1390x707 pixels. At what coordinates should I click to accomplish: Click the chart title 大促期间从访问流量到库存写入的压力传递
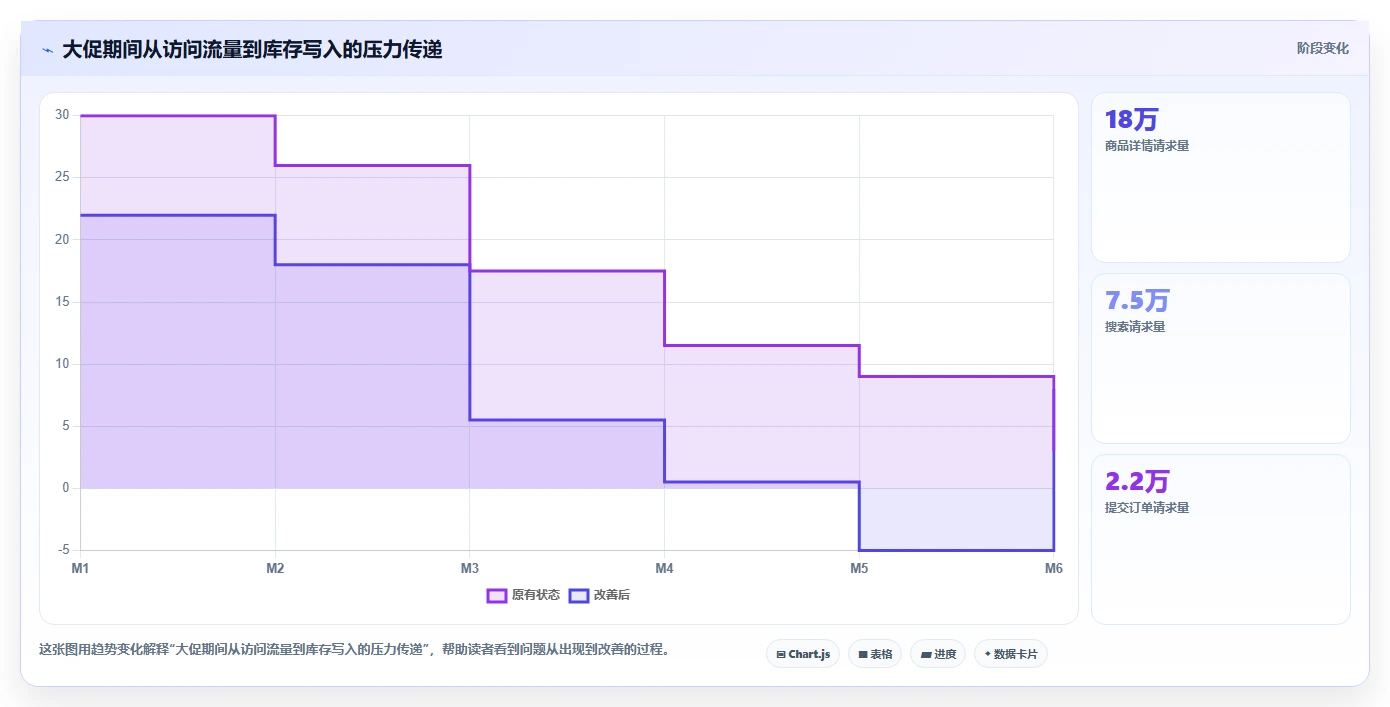tap(252, 49)
